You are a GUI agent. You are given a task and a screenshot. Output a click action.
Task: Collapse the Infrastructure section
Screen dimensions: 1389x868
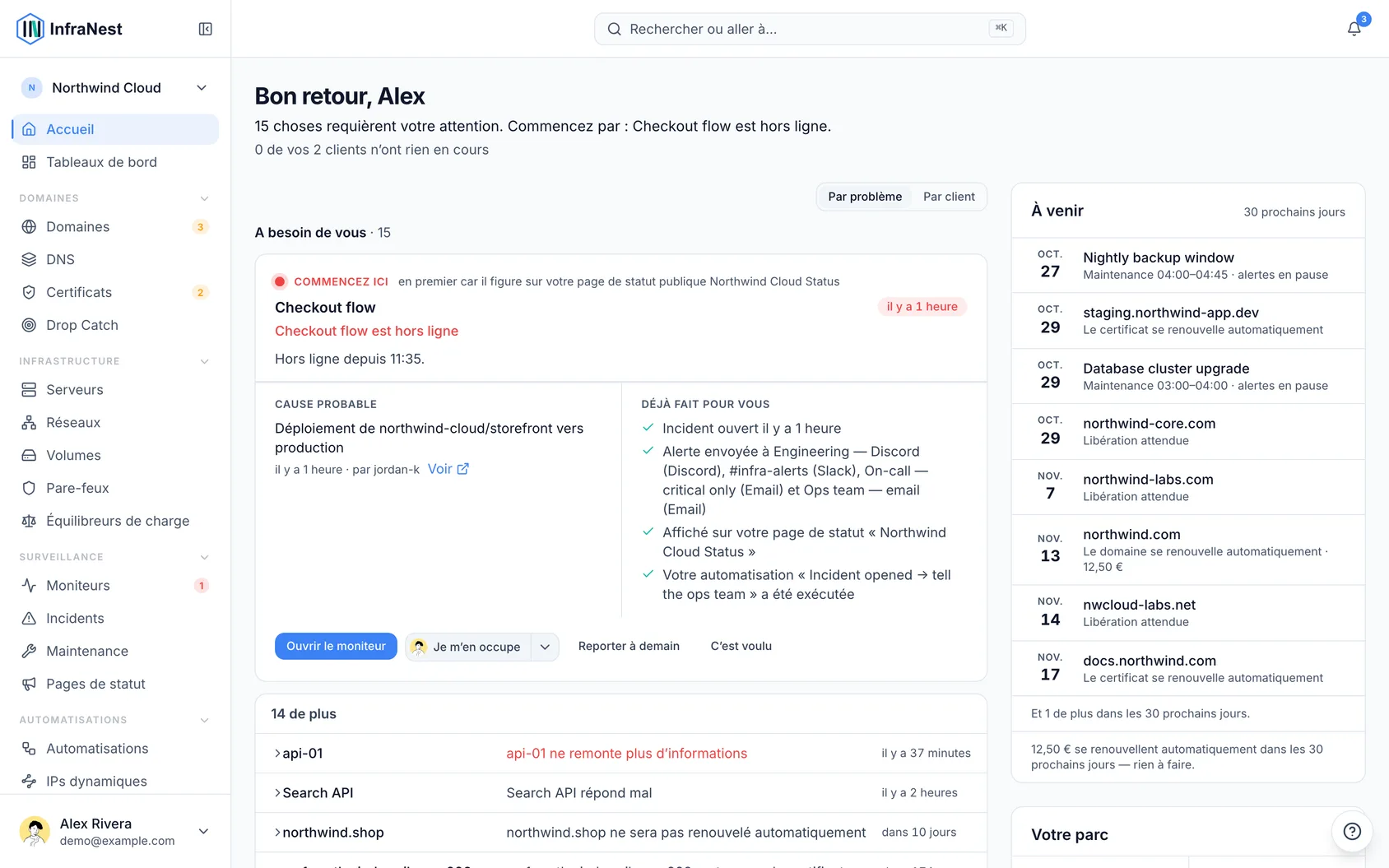pos(205,361)
